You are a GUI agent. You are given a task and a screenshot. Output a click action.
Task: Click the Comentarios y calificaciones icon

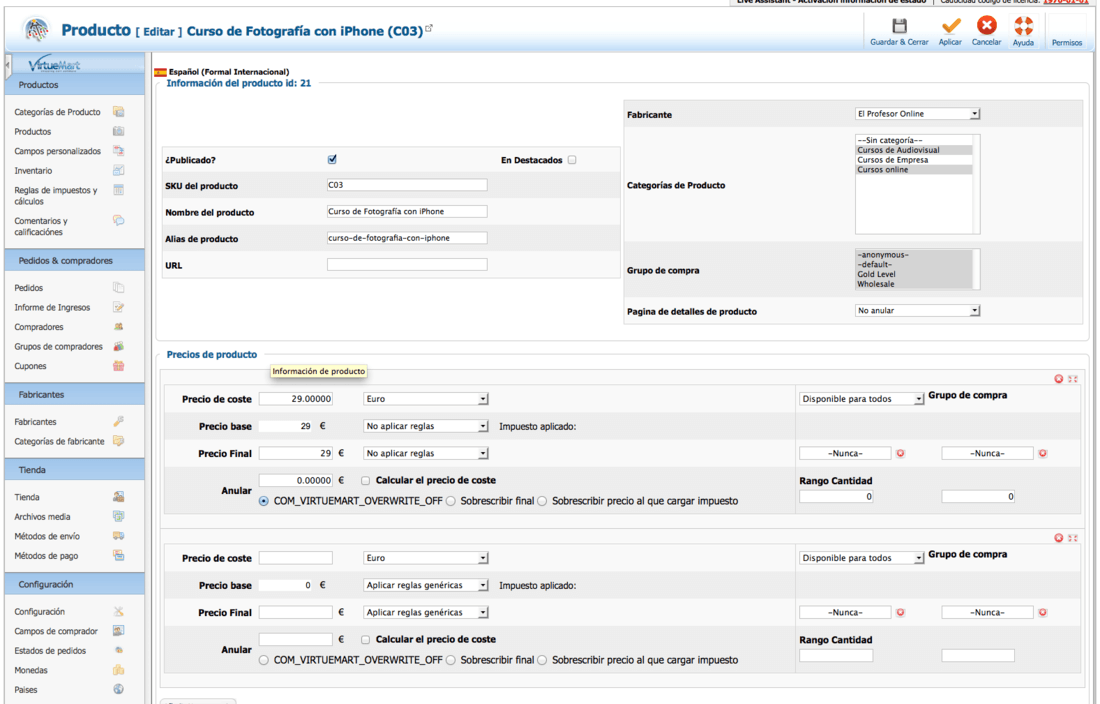coord(119,221)
